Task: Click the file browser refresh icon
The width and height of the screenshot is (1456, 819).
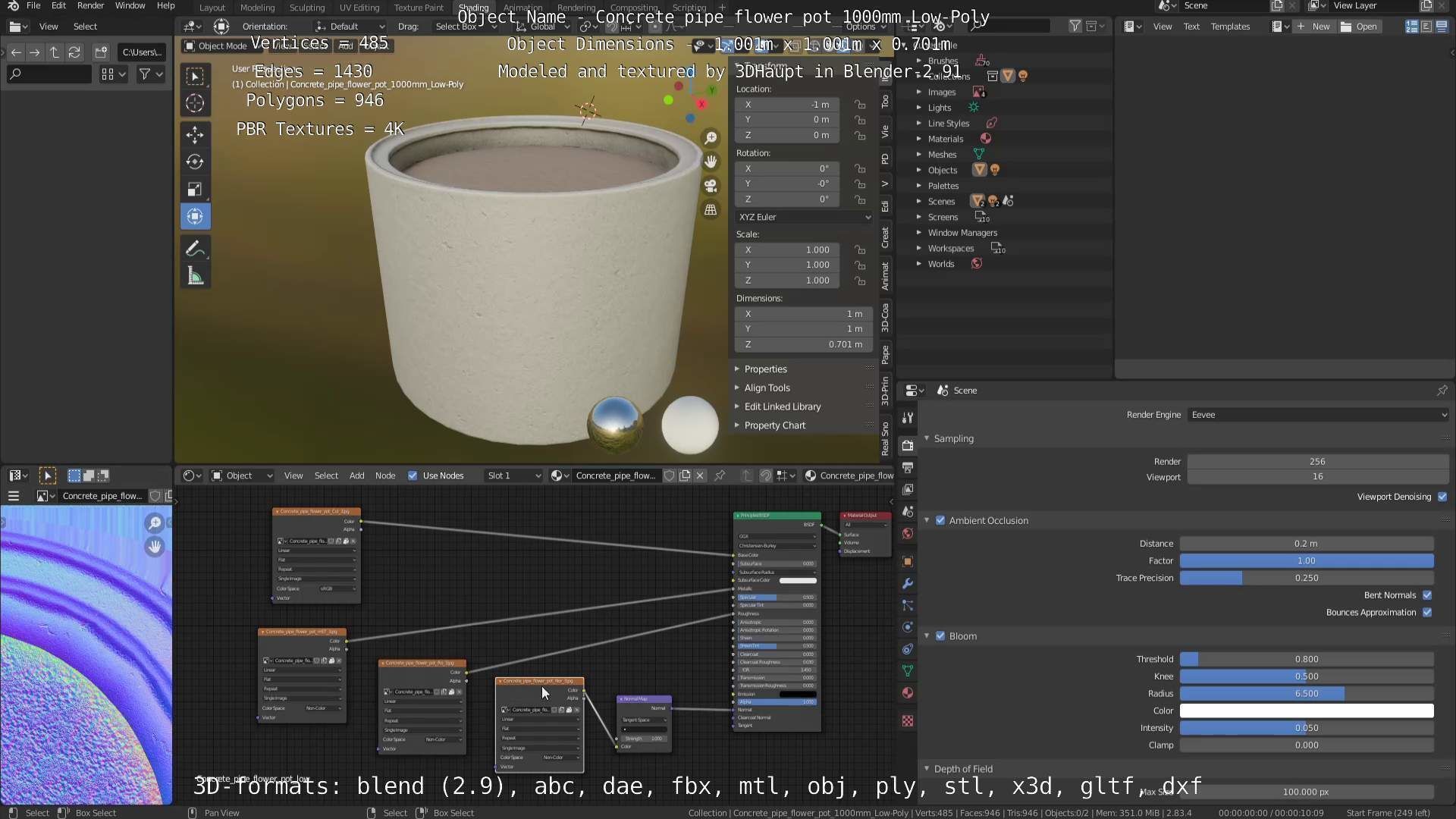Action: click(x=74, y=52)
